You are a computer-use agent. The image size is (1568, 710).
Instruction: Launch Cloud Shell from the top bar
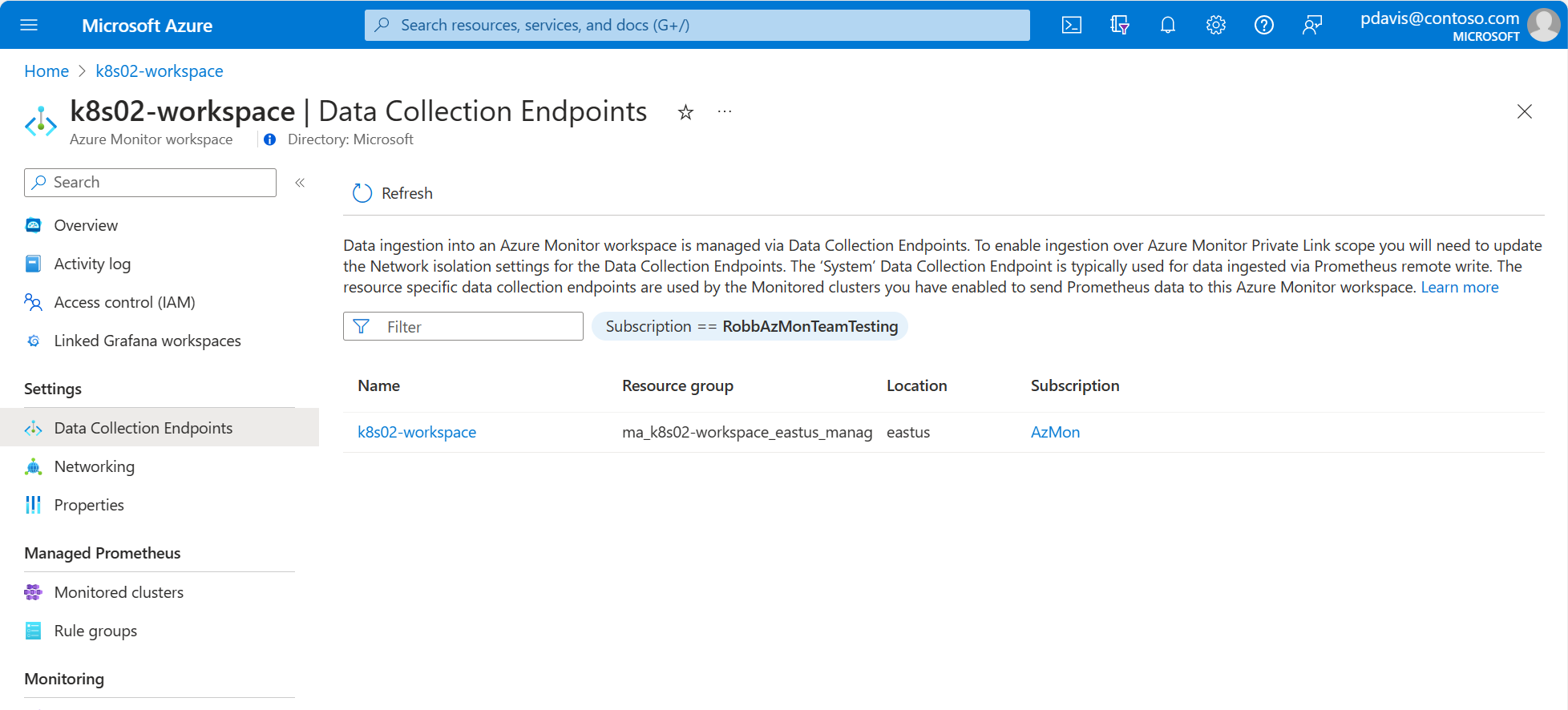pyautogui.click(x=1071, y=25)
